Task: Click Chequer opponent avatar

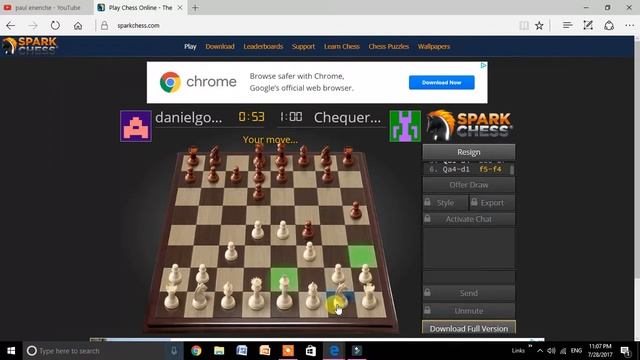Action: click(x=405, y=126)
